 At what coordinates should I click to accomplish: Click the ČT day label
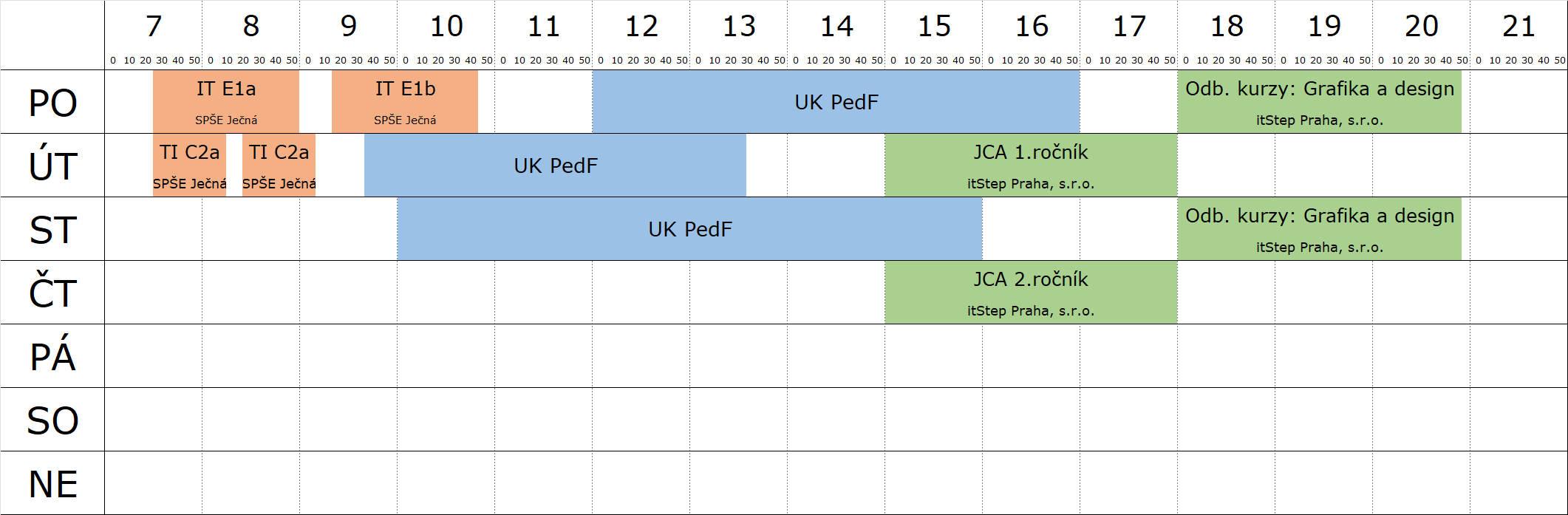(52, 293)
